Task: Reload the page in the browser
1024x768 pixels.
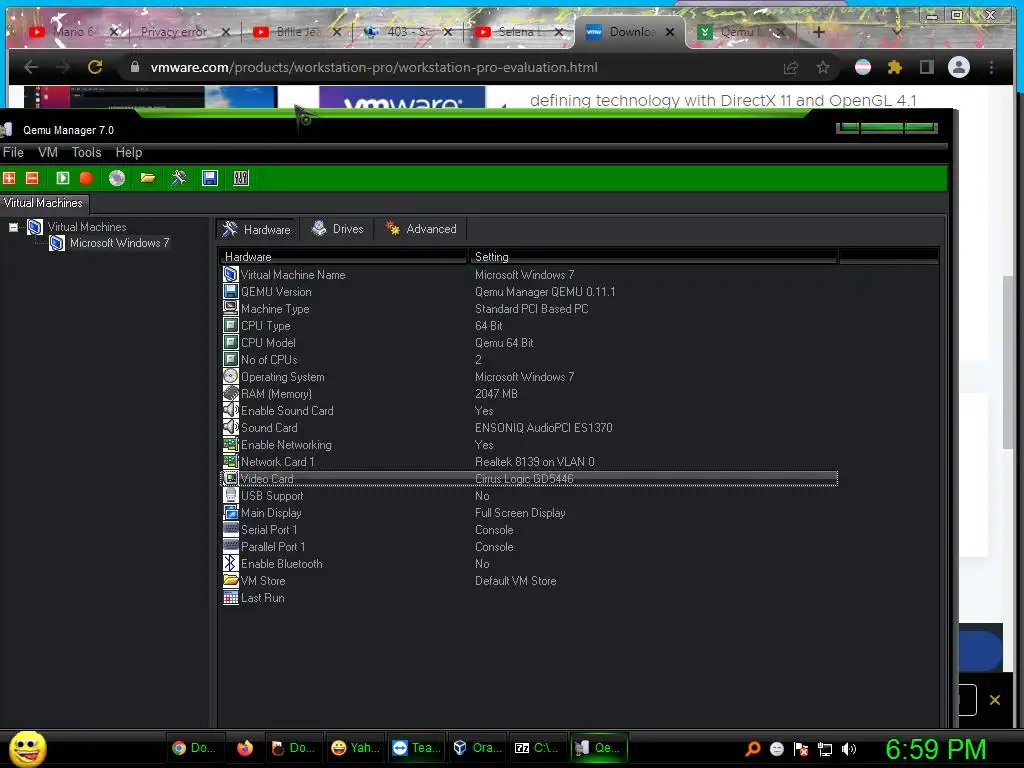Action: (95, 67)
